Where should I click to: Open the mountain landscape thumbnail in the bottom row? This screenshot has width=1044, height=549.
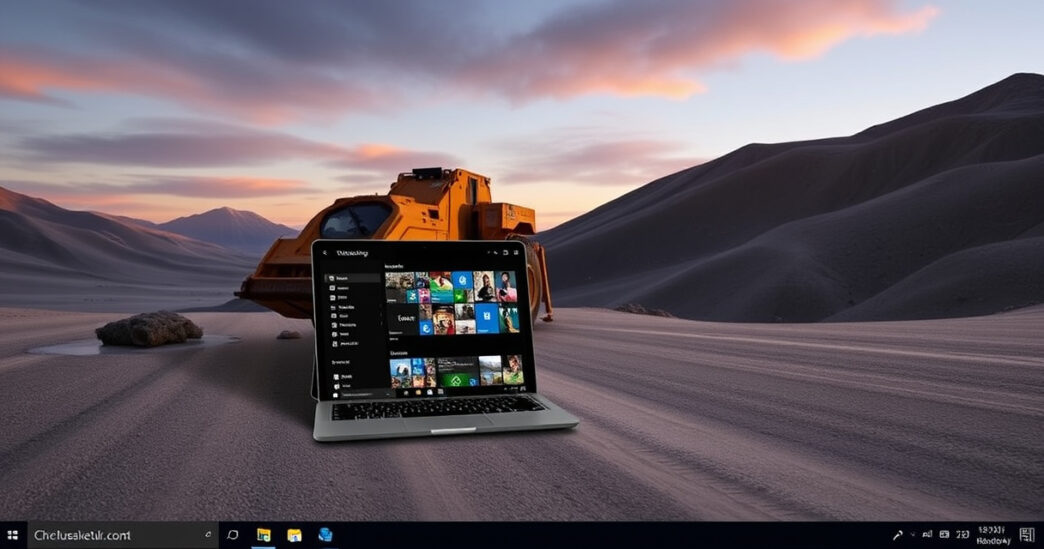click(x=490, y=370)
